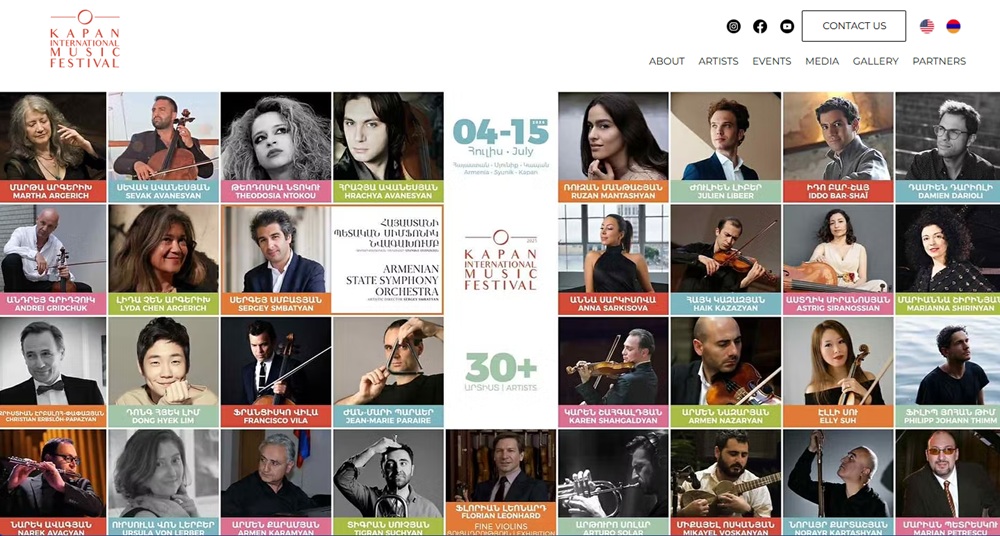Switch language with the Armenian flag icon
The image size is (1000, 536).
pyautogui.click(x=953, y=26)
